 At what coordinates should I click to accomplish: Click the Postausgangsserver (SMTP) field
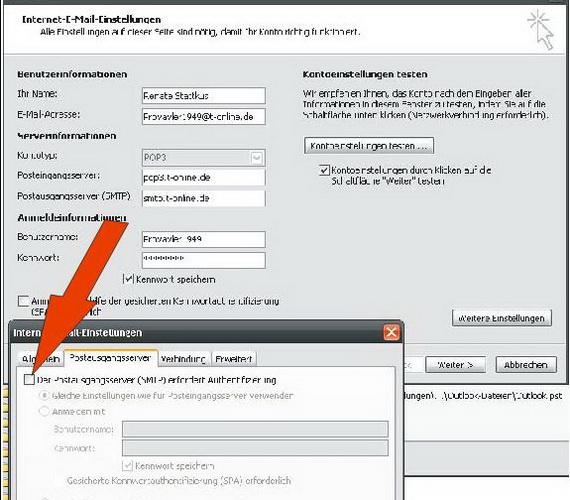[x=204, y=199]
